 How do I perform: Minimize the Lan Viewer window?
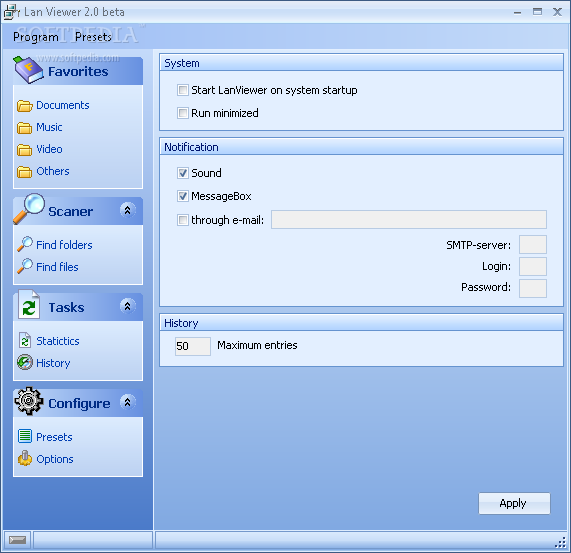point(517,13)
